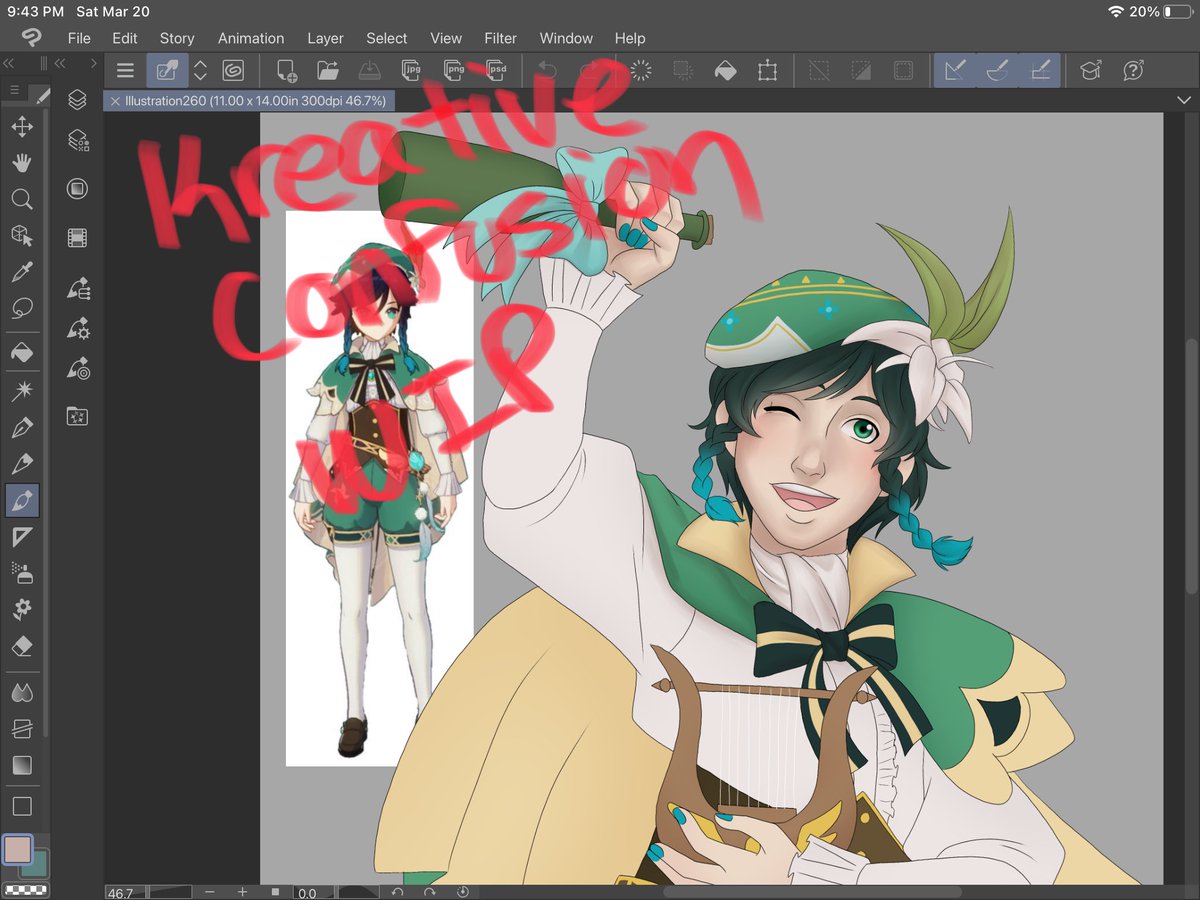Select the Hand tool
This screenshot has height=900, width=1200.
(22, 163)
